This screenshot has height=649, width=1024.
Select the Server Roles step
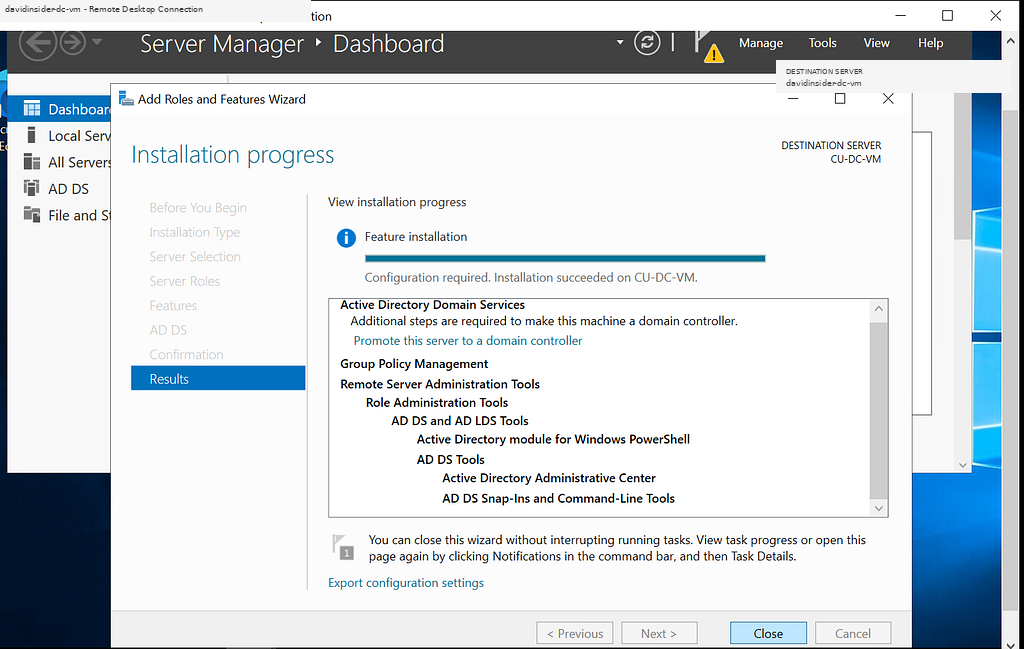click(184, 281)
